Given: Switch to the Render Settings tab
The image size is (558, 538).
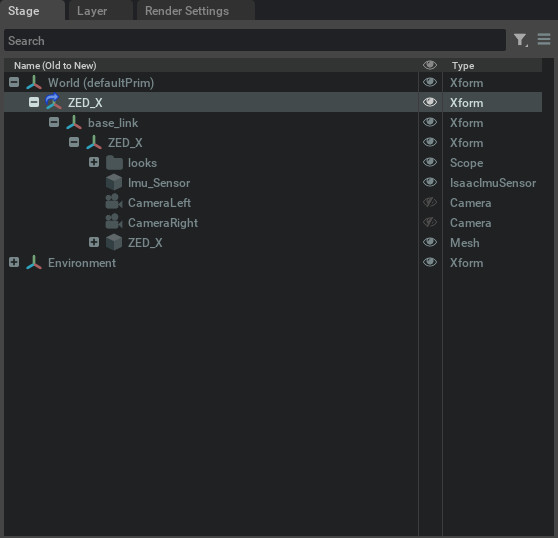Looking at the screenshot, I should [187, 11].
